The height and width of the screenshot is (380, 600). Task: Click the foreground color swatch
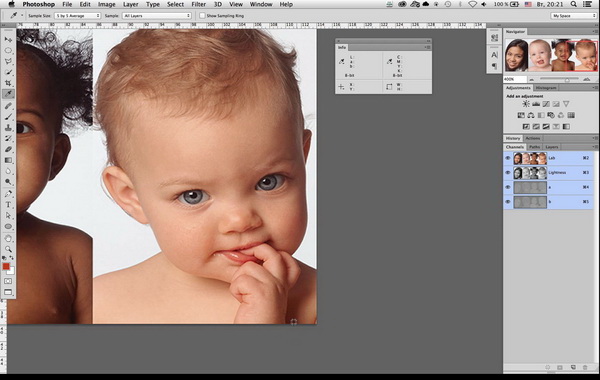pyautogui.click(x=6, y=266)
